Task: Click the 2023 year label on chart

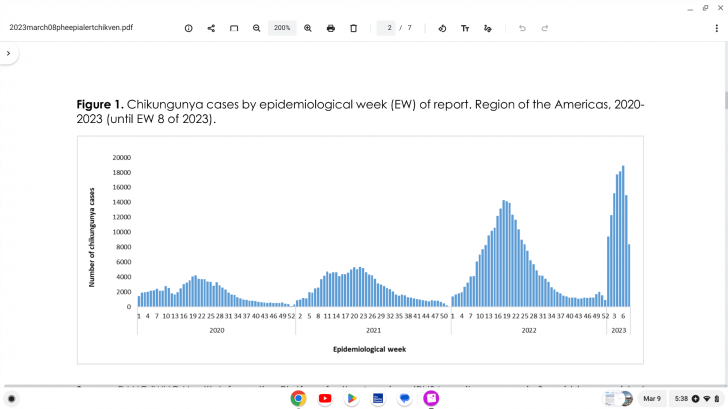Action: pyautogui.click(x=618, y=331)
